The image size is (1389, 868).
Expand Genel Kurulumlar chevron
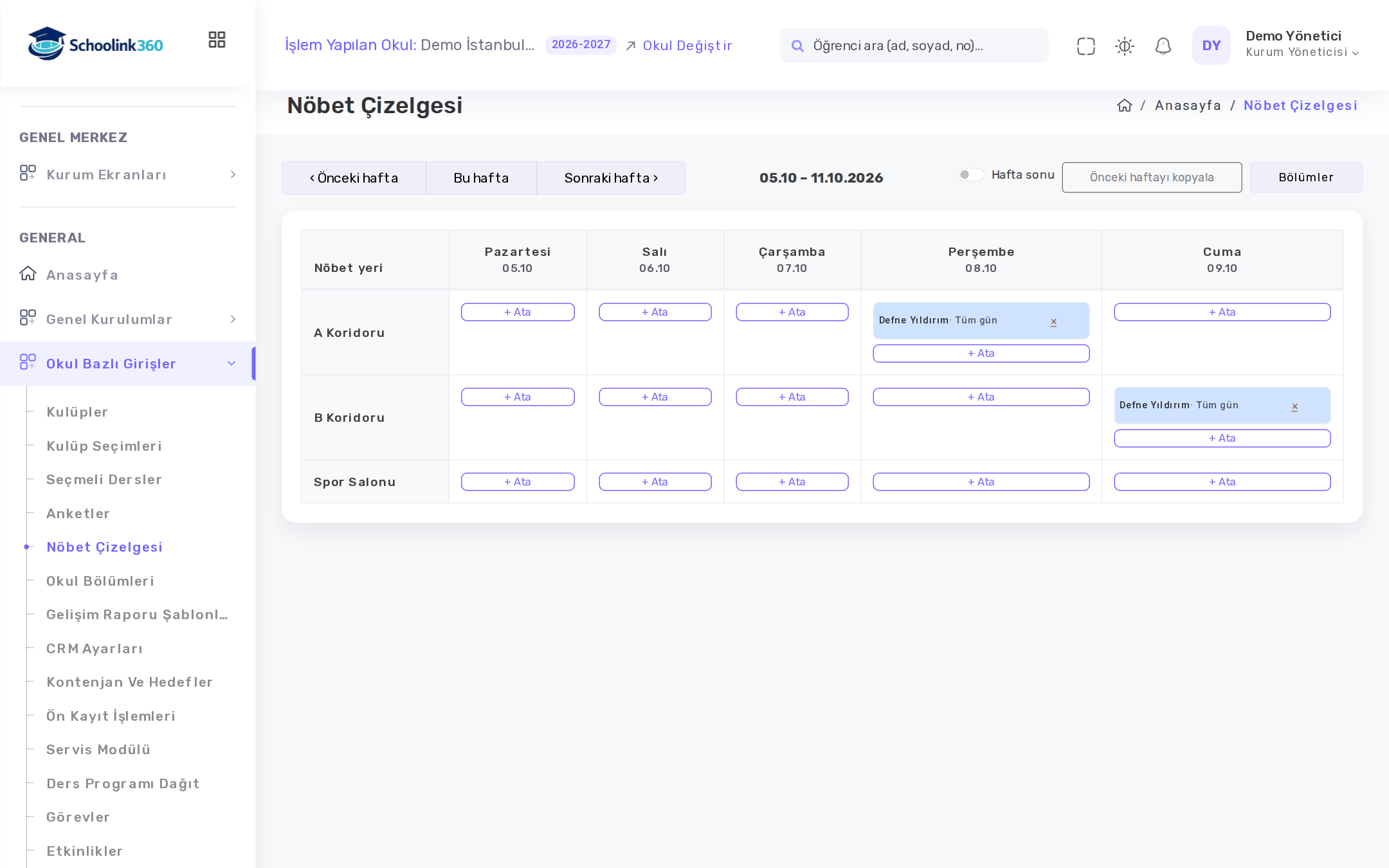click(233, 320)
